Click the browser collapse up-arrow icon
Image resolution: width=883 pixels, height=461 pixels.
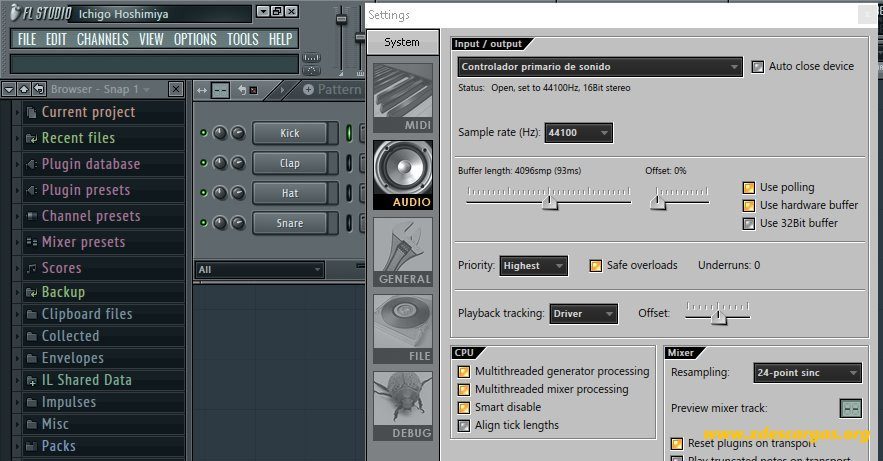24,89
